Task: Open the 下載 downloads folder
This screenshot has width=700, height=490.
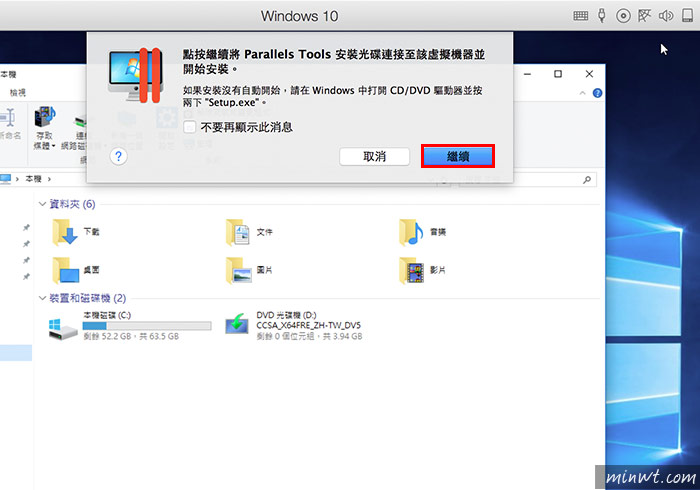Action: [76, 232]
